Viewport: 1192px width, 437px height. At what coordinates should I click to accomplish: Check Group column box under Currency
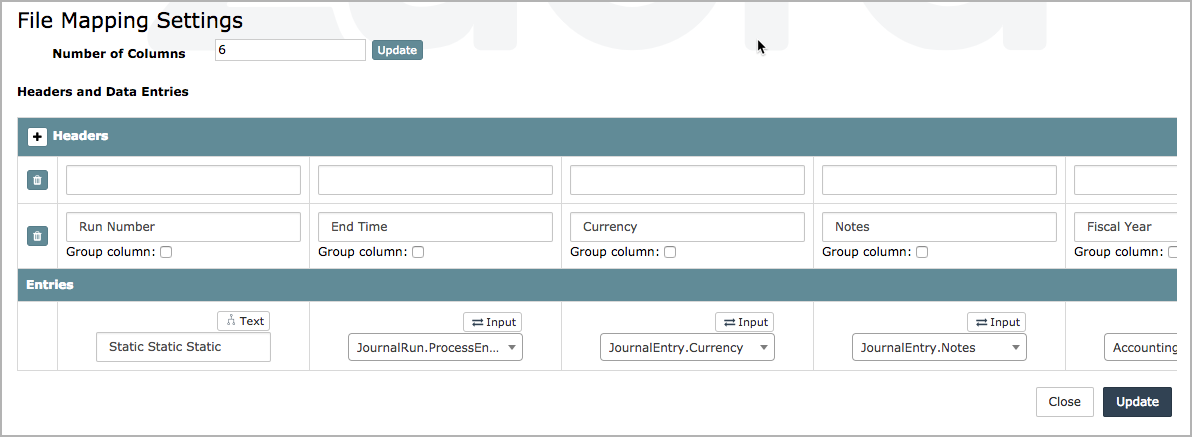coord(670,252)
